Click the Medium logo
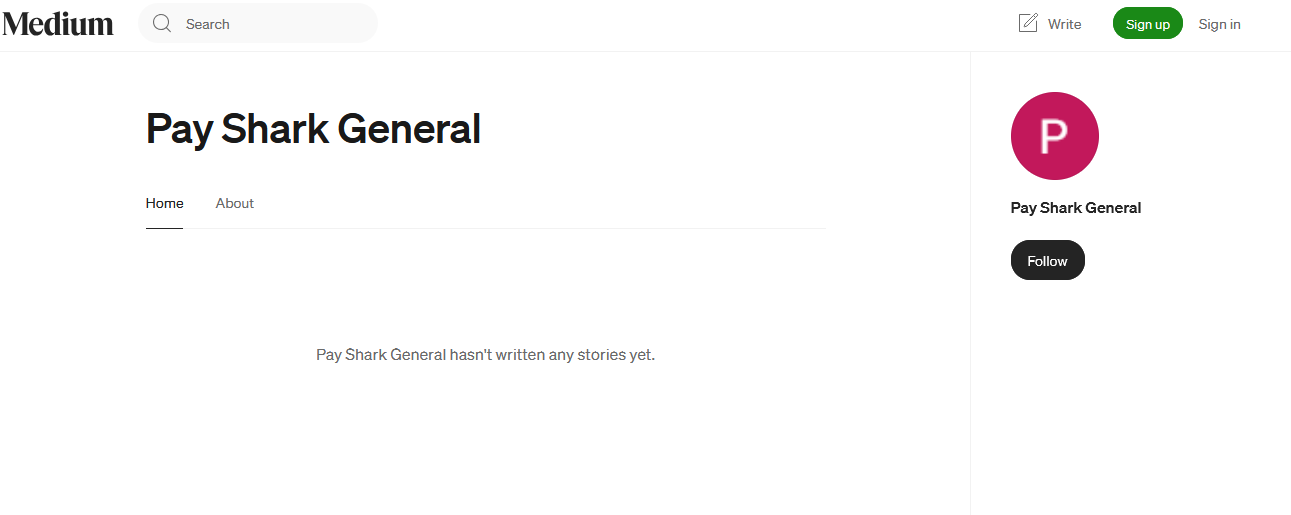The height and width of the screenshot is (515, 1291). click(58, 24)
